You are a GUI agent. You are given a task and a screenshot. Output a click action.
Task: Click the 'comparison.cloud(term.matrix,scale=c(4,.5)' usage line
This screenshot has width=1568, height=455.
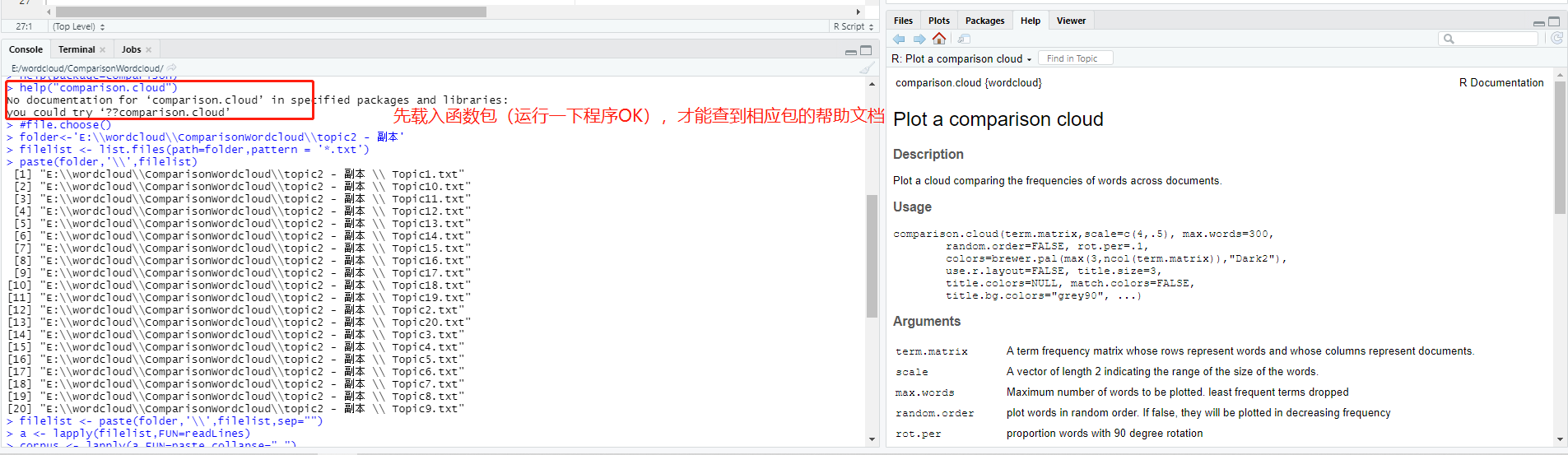pos(1083,234)
